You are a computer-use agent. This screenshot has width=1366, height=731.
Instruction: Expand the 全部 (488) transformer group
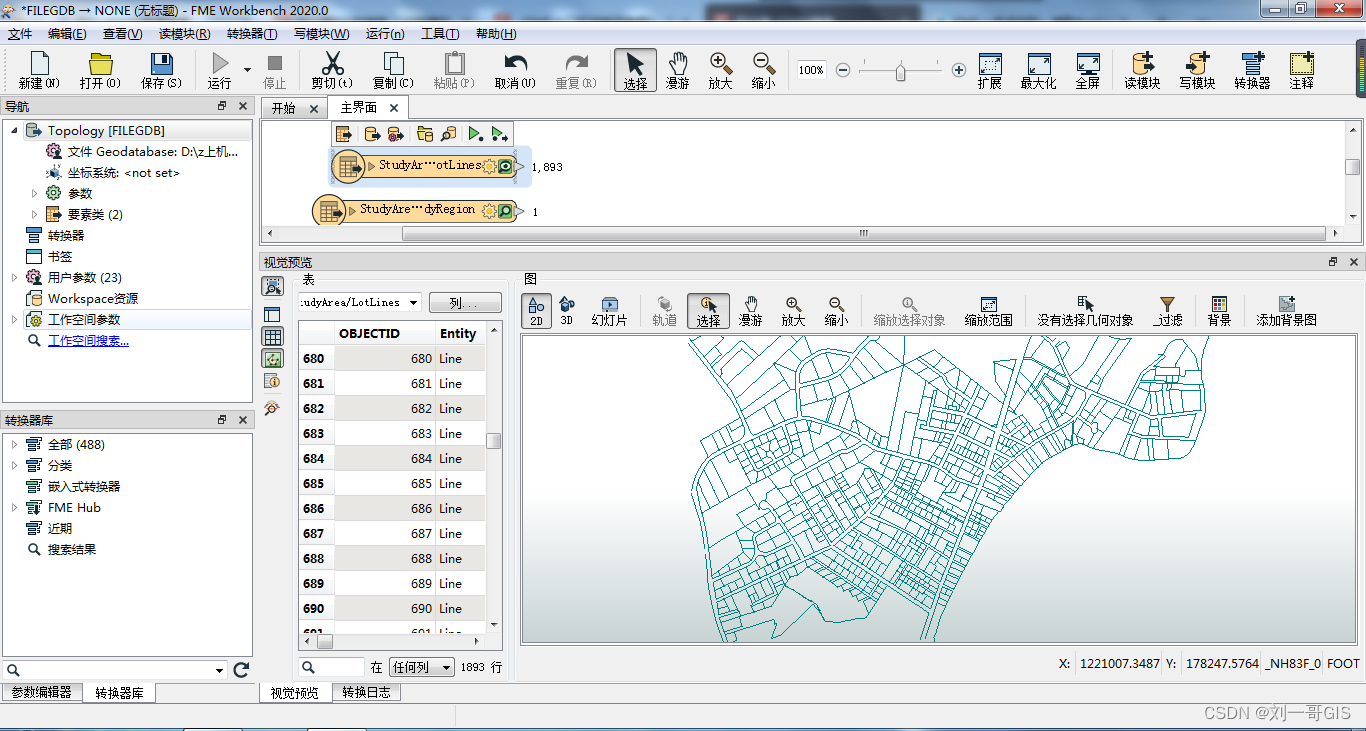(x=14, y=444)
